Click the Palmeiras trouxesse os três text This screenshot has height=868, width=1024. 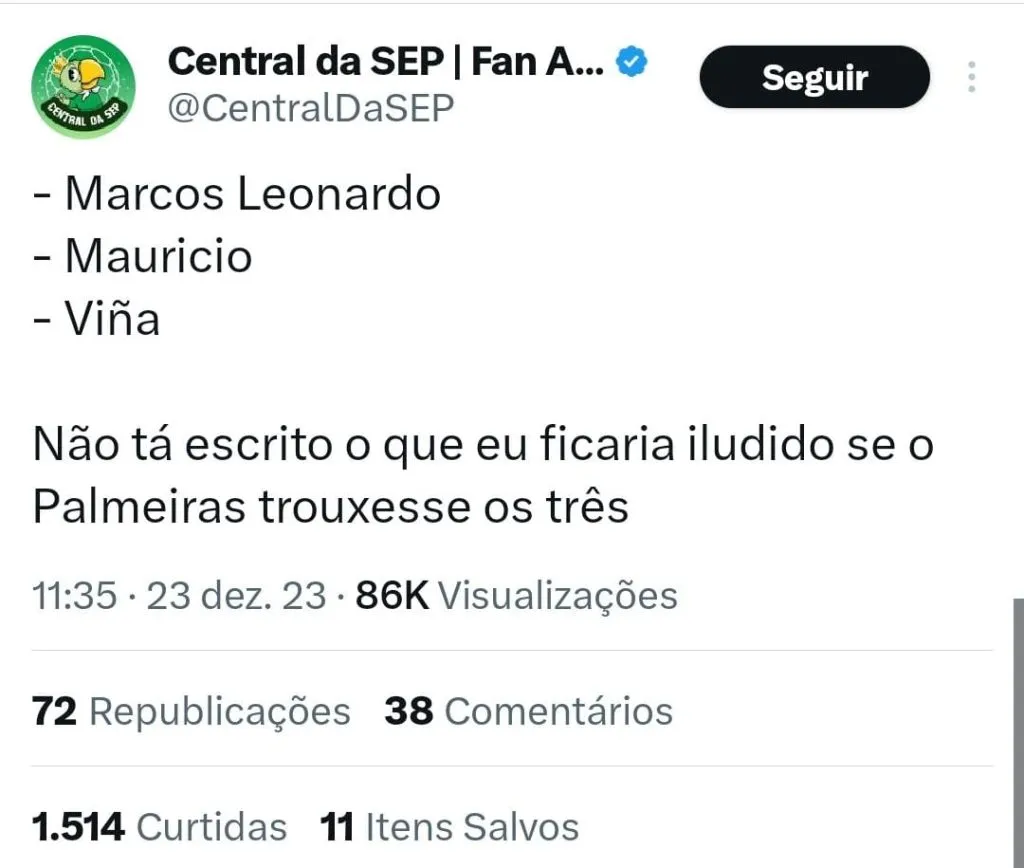click(x=330, y=507)
